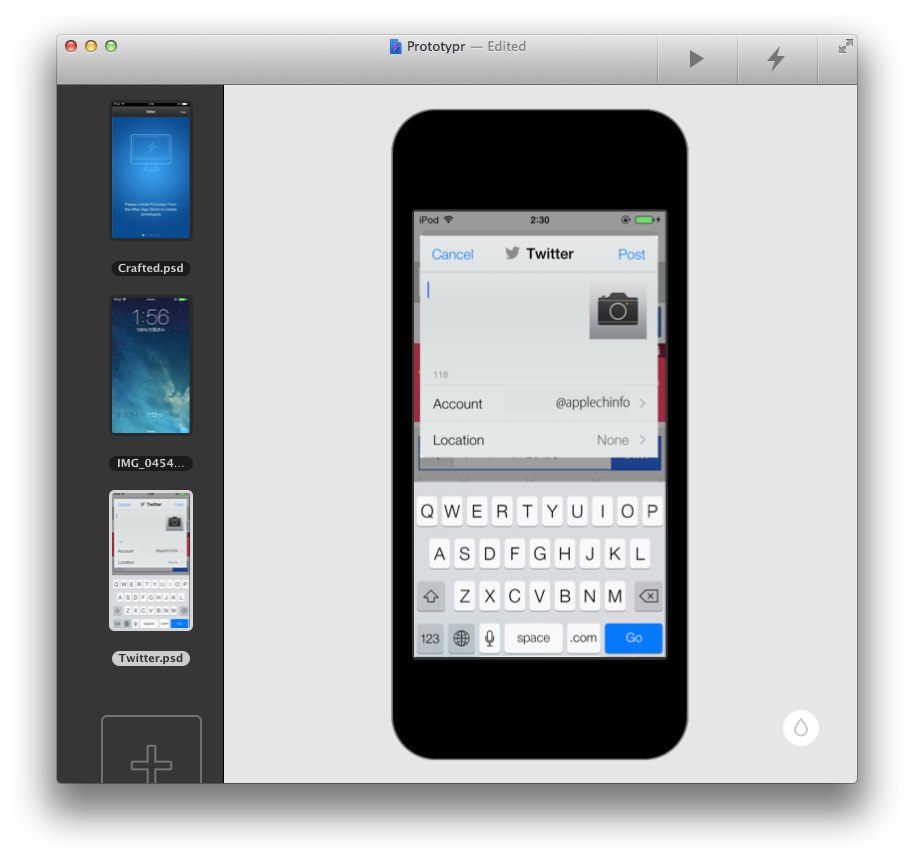Screen dimensions: 914x862
Task: Select the Crafted.psd thumbnail
Action: [151, 170]
